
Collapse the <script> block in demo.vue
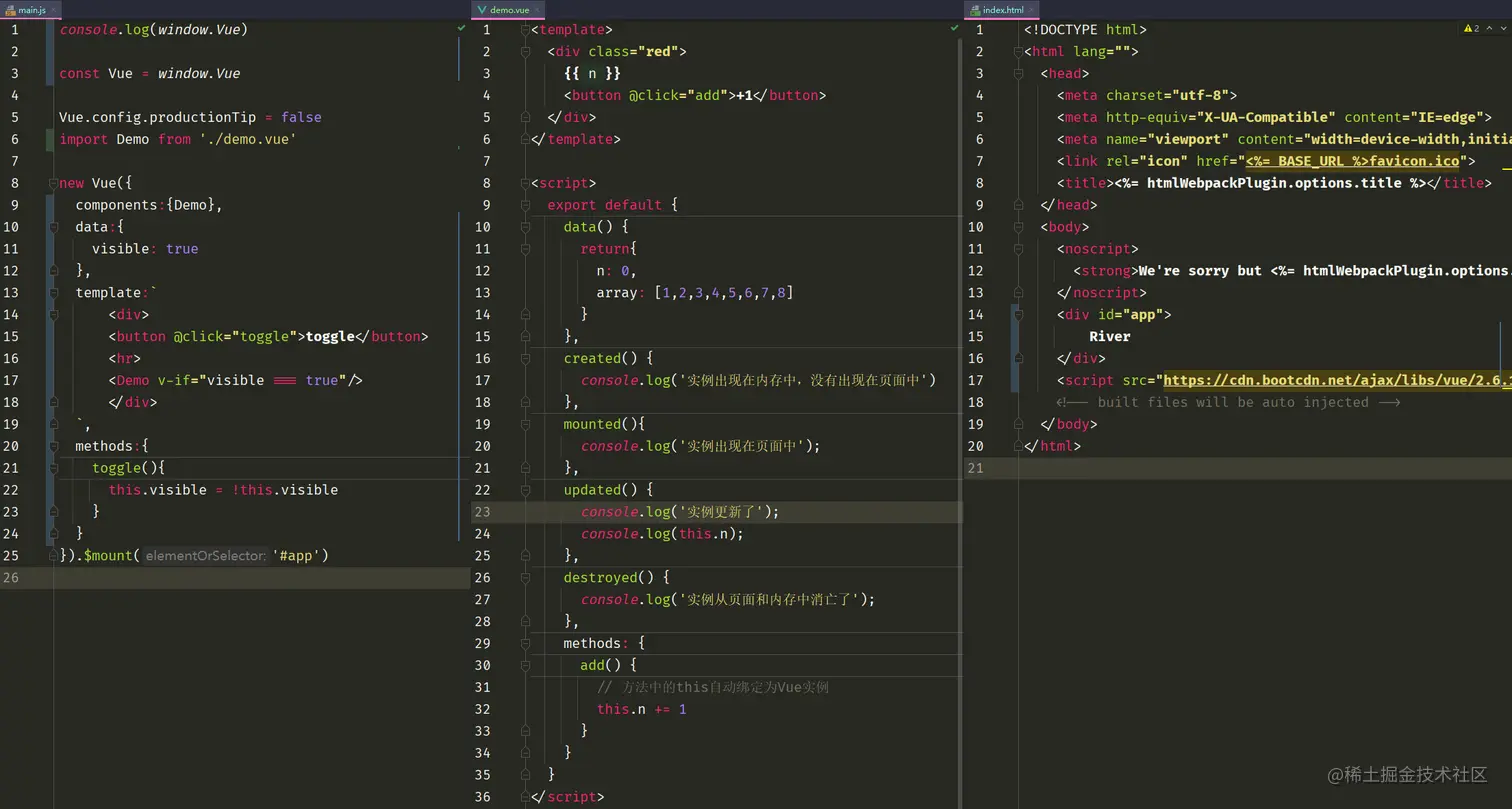pos(525,183)
